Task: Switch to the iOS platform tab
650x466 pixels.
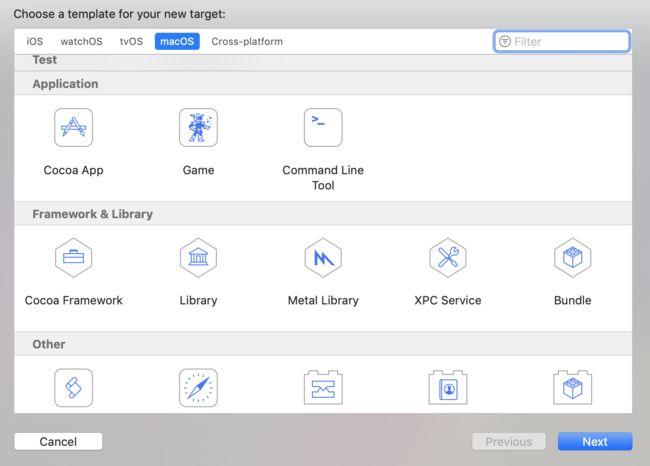Action: tap(34, 41)
